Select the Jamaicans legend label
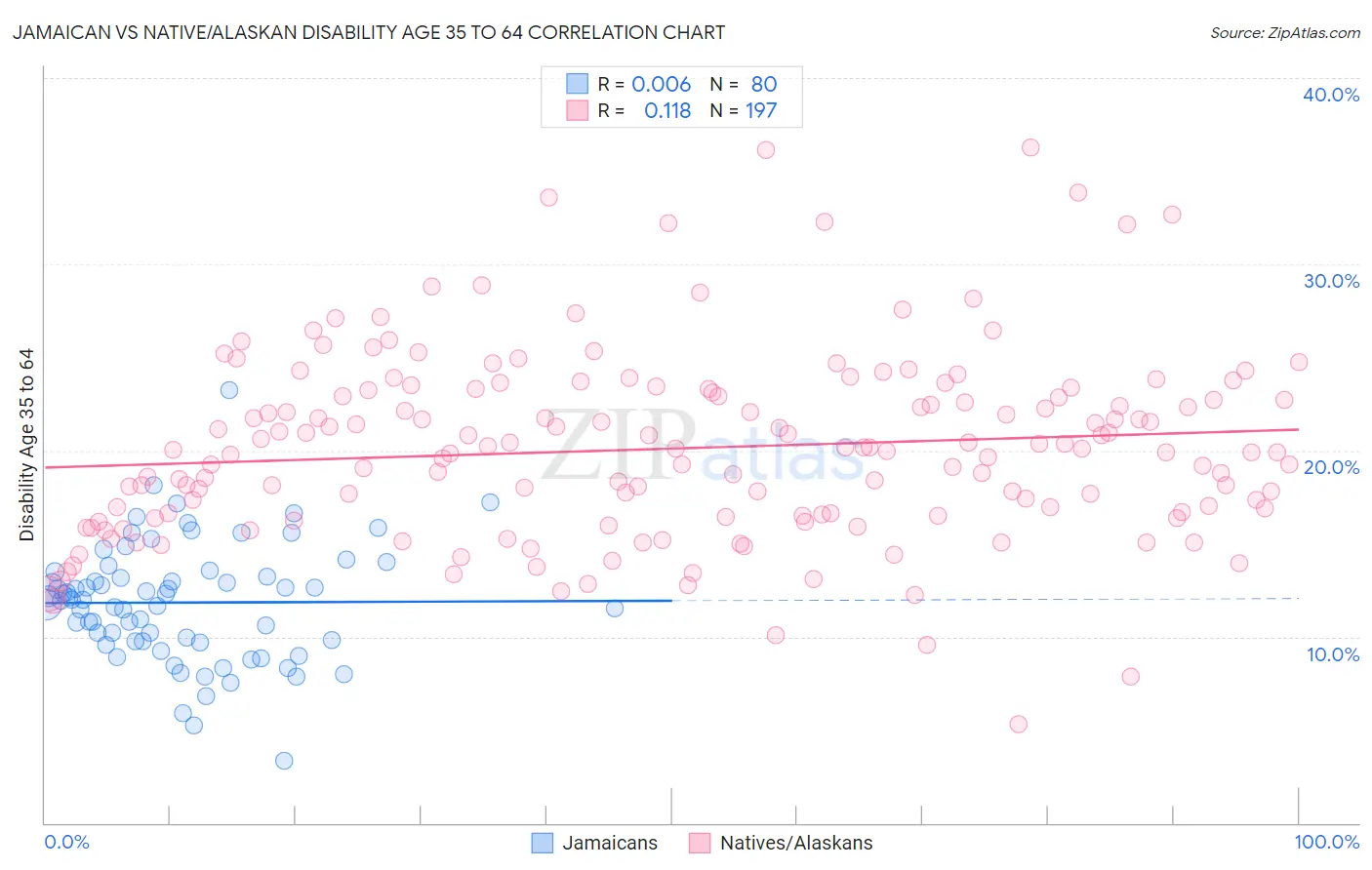Image resolution: width=1372 pixels, height=870 pixels. coord(610,843)
